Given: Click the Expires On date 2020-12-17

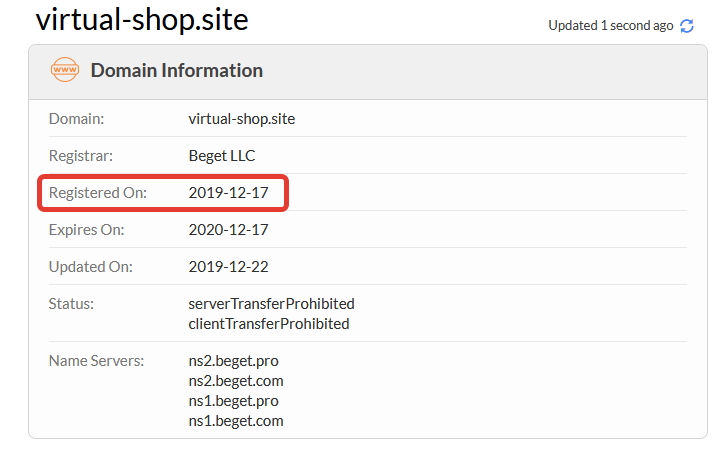Looking at the screenshot, I should pyautogui.click(x=229, y=230).
